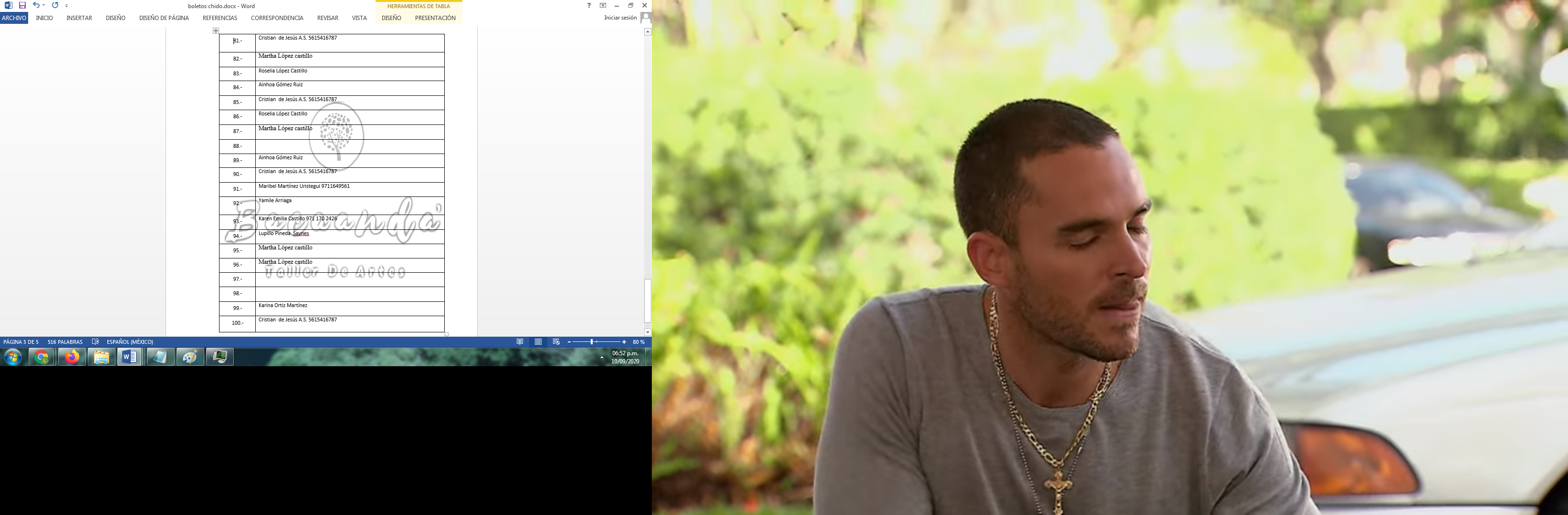Open table tools PRESENTACIÓN tab
This screenshot has height=515, width=1568.
point(435,18)
